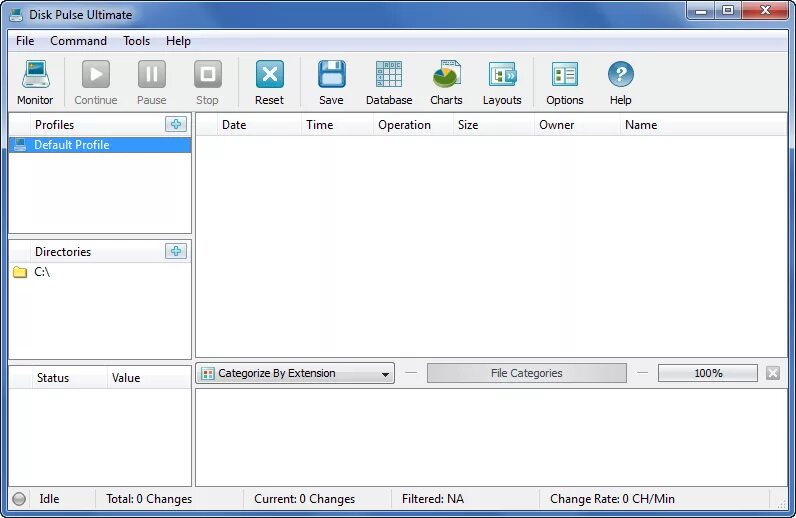Click the Disk Pulse title bar icon
The width and height of the screenshot is (796, 518).
tap(16, 15)
